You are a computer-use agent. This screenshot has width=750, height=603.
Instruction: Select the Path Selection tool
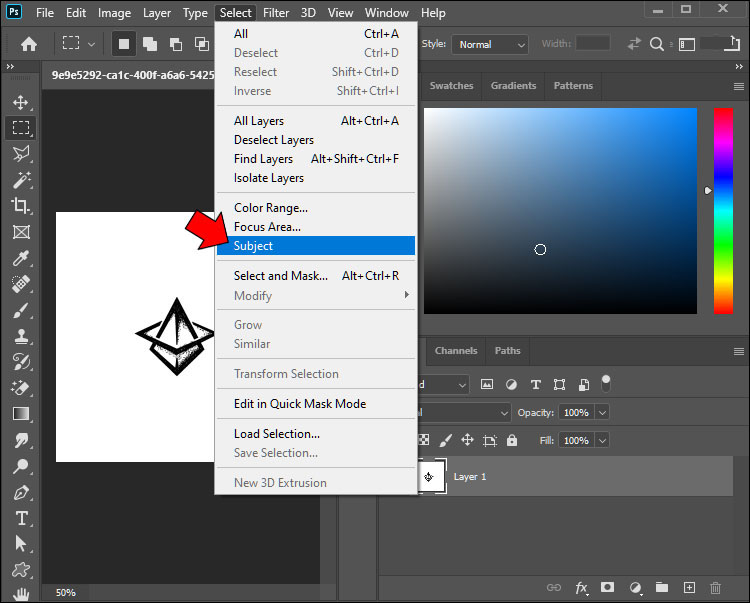[x=21, y=544]
